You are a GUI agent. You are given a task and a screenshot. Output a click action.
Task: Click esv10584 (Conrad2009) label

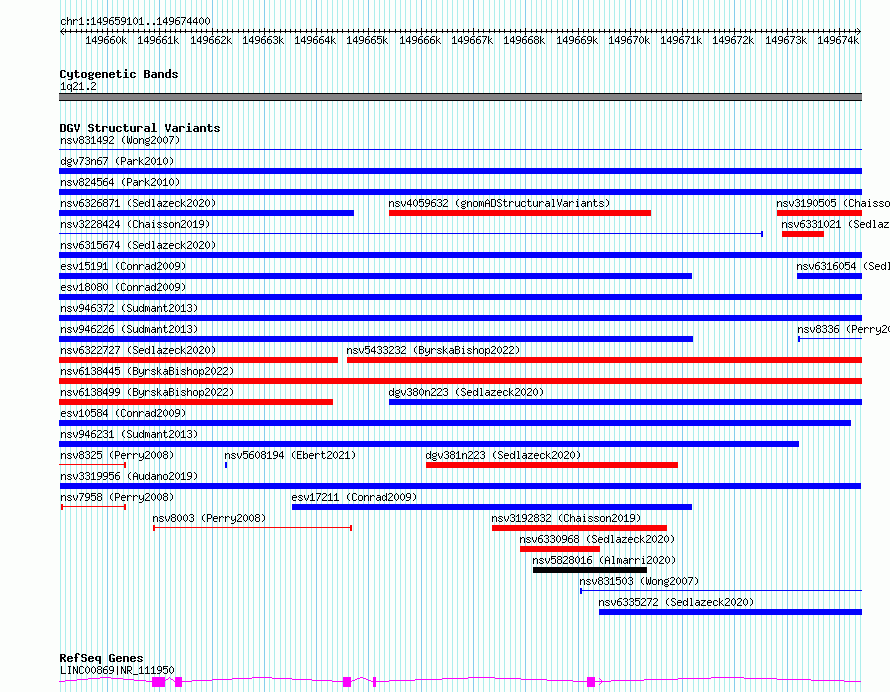123,413
